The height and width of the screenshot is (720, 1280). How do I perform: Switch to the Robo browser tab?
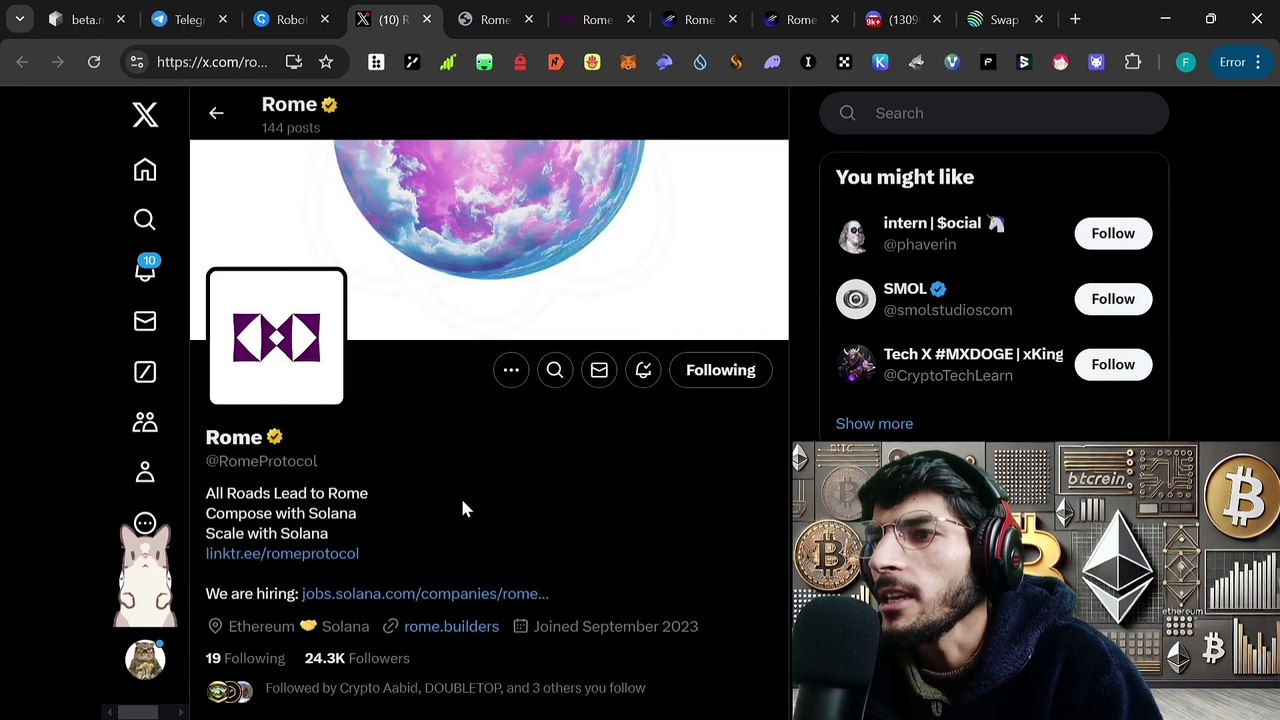291,19
